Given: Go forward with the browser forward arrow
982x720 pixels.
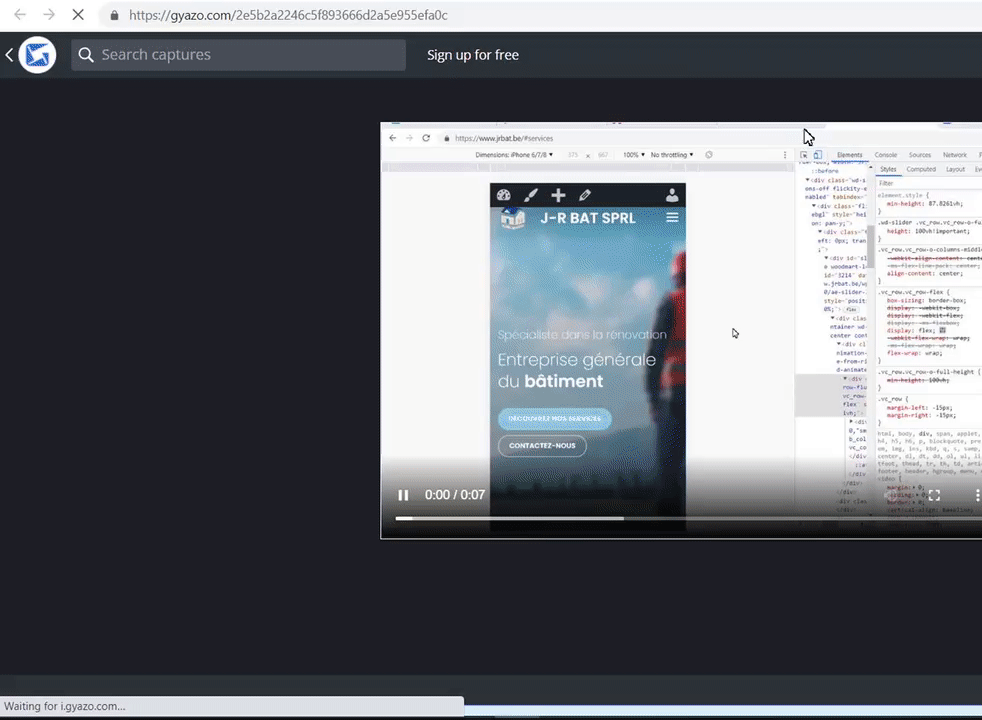Looking at the screenshot, I should coord(49,14).
